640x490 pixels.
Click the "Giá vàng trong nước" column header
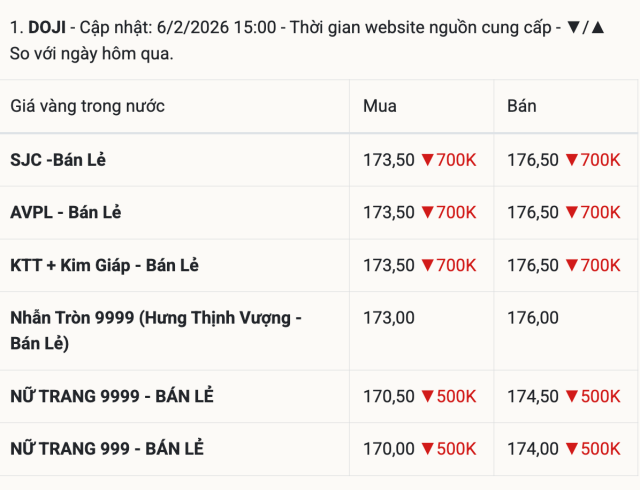88,106
